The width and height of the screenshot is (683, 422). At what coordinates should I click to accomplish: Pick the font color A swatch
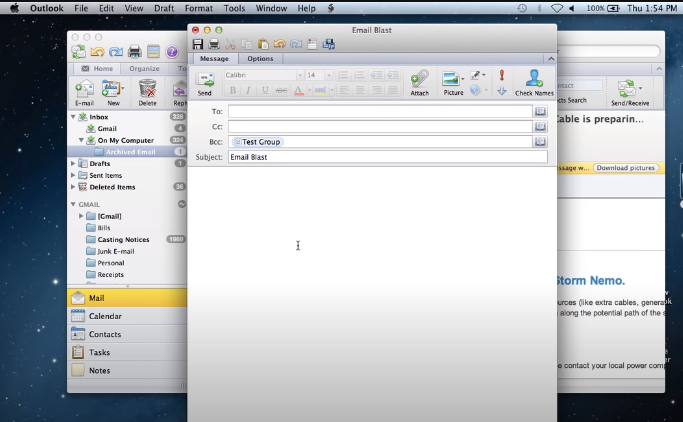(x=298, y=90)
